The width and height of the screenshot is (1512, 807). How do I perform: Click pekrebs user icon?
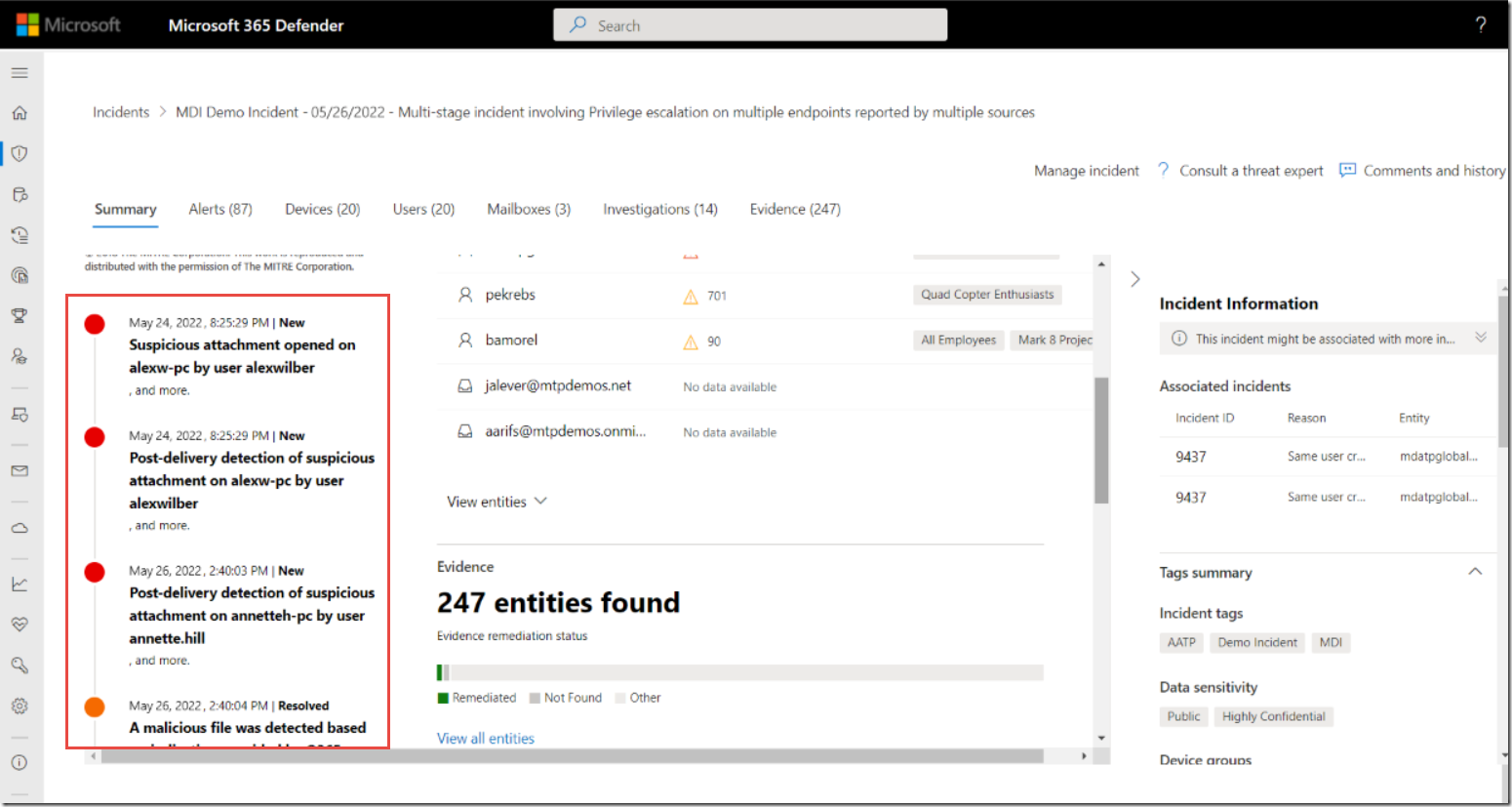pos(465,295)
